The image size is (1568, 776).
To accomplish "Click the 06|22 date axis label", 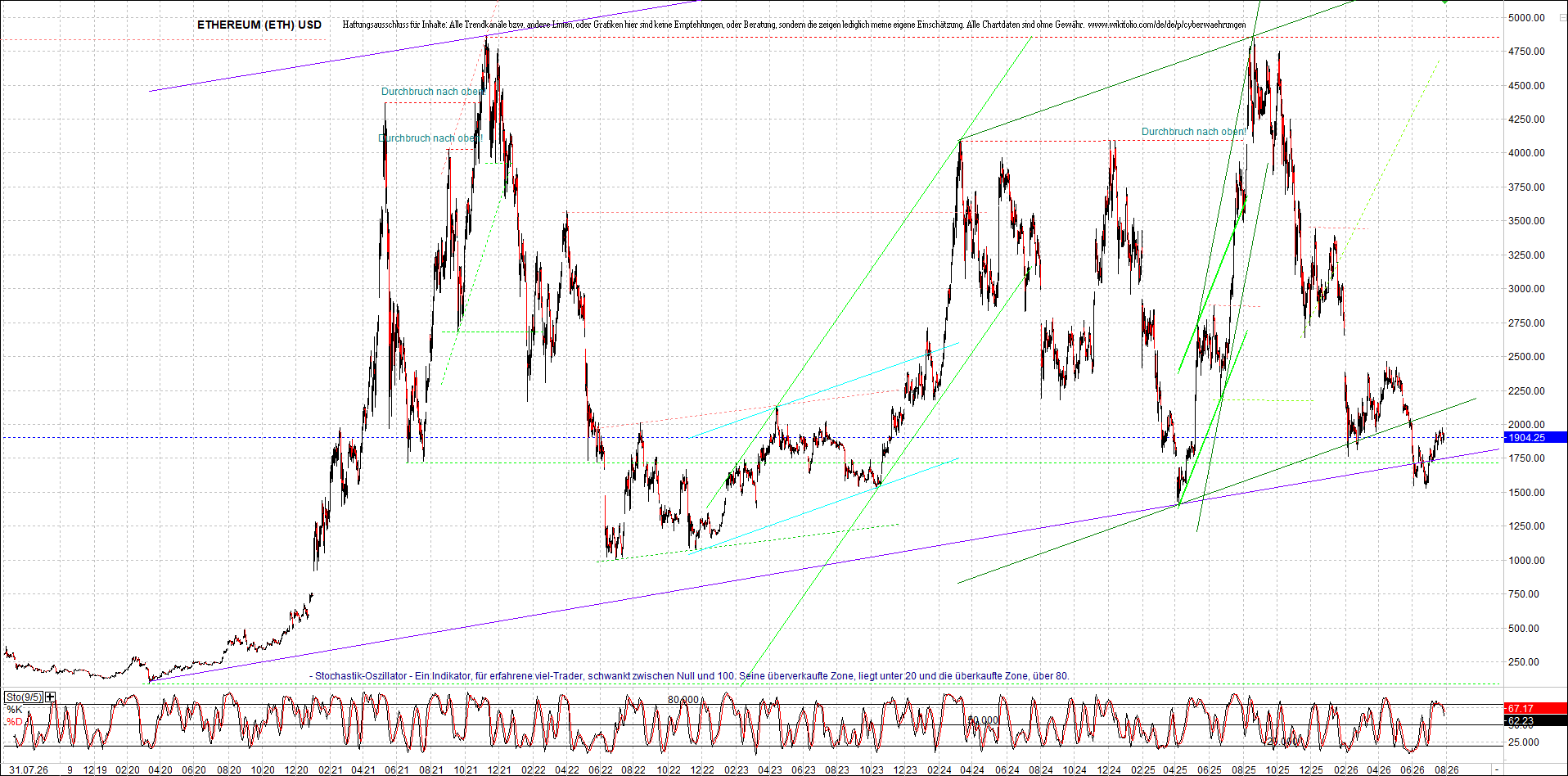I will click(x=600, y=770).
